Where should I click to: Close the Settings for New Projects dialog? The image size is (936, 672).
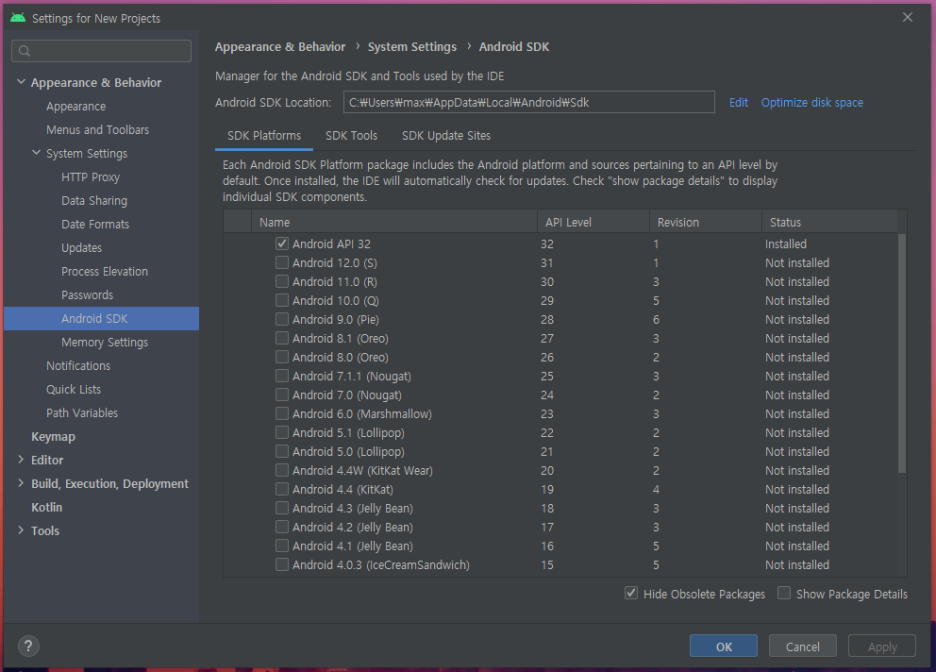(x=907, y=17)
